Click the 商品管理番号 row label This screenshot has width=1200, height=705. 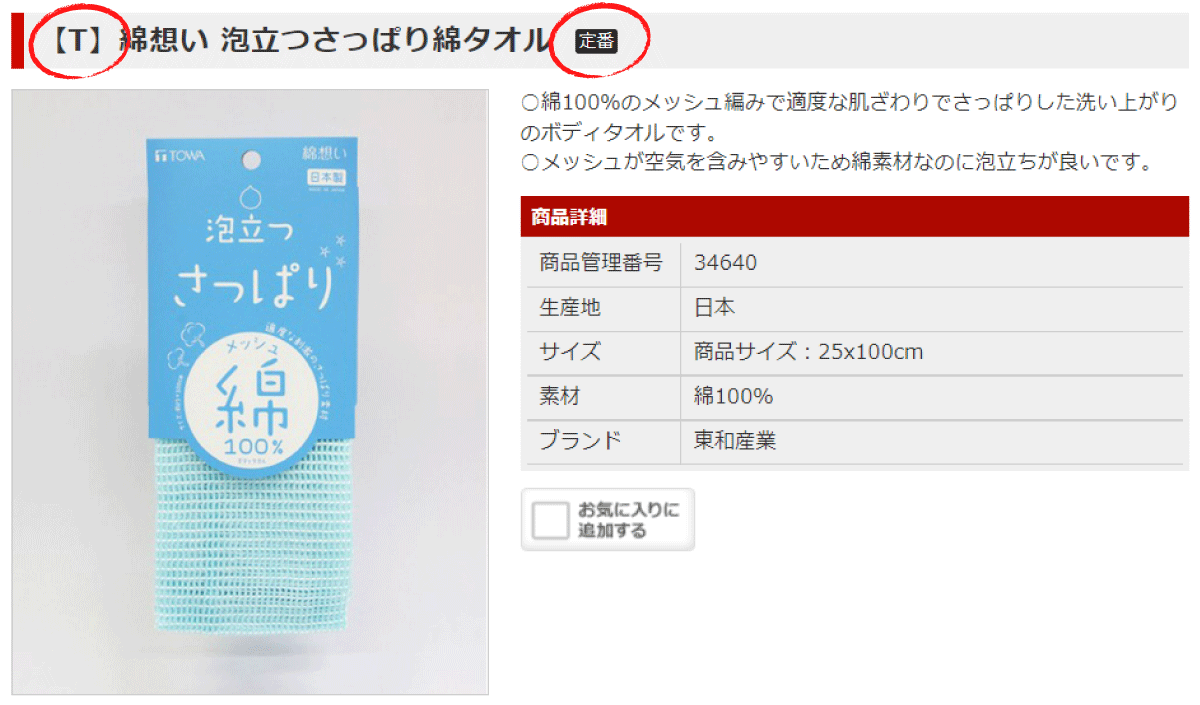pos(600,263)
